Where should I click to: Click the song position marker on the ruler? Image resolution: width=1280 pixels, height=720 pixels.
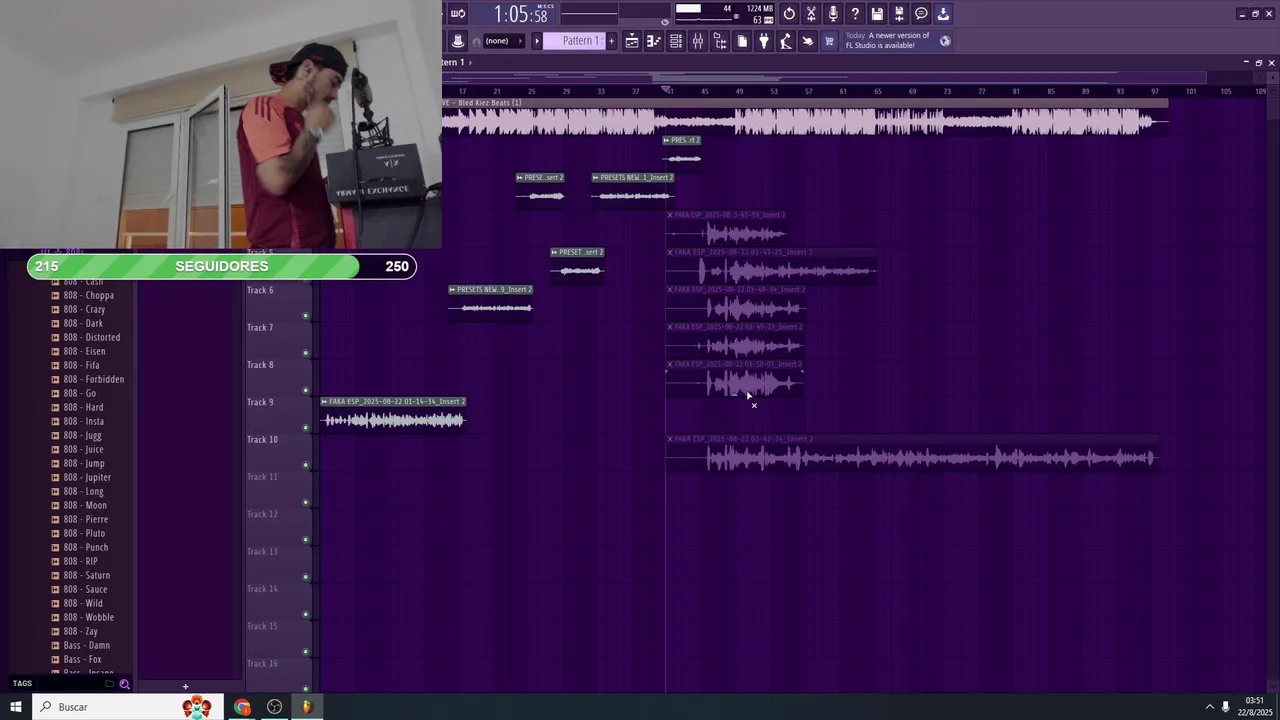[667, 90]
